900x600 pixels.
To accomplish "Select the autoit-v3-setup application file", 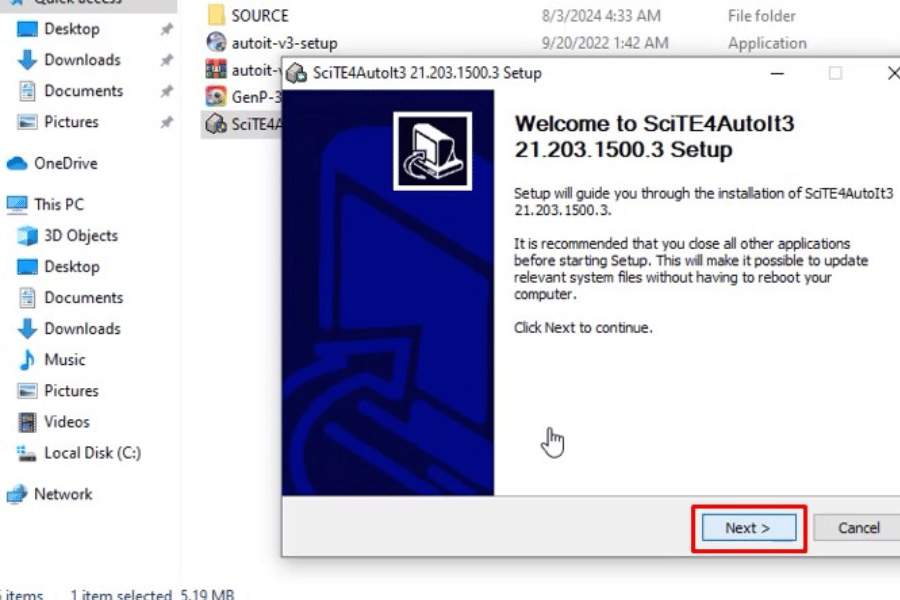I will tap(284, 43).
